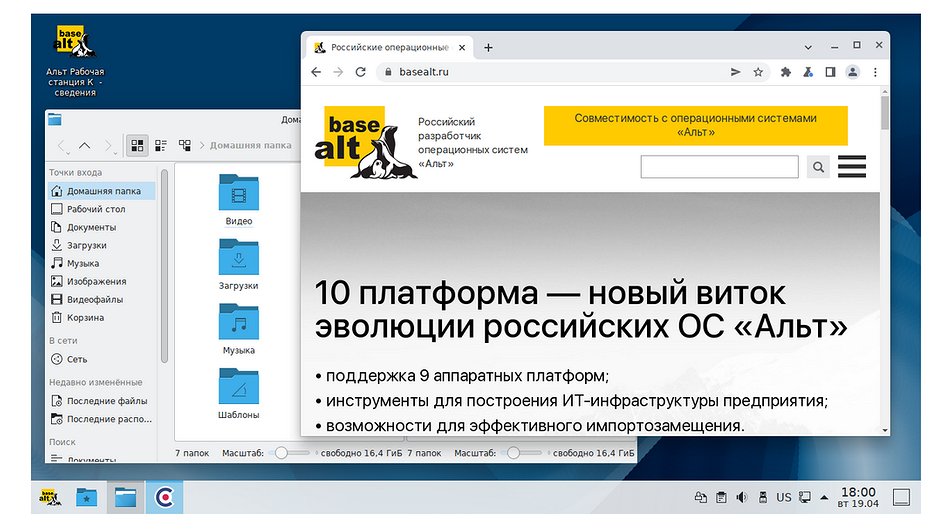Screen dimensions: 930x523
Task: Adjust the left Масштаб zoom slider
Action: point(290,453)
